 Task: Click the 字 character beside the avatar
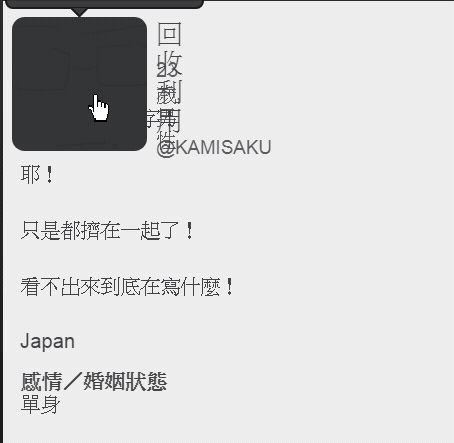(152, 118)
